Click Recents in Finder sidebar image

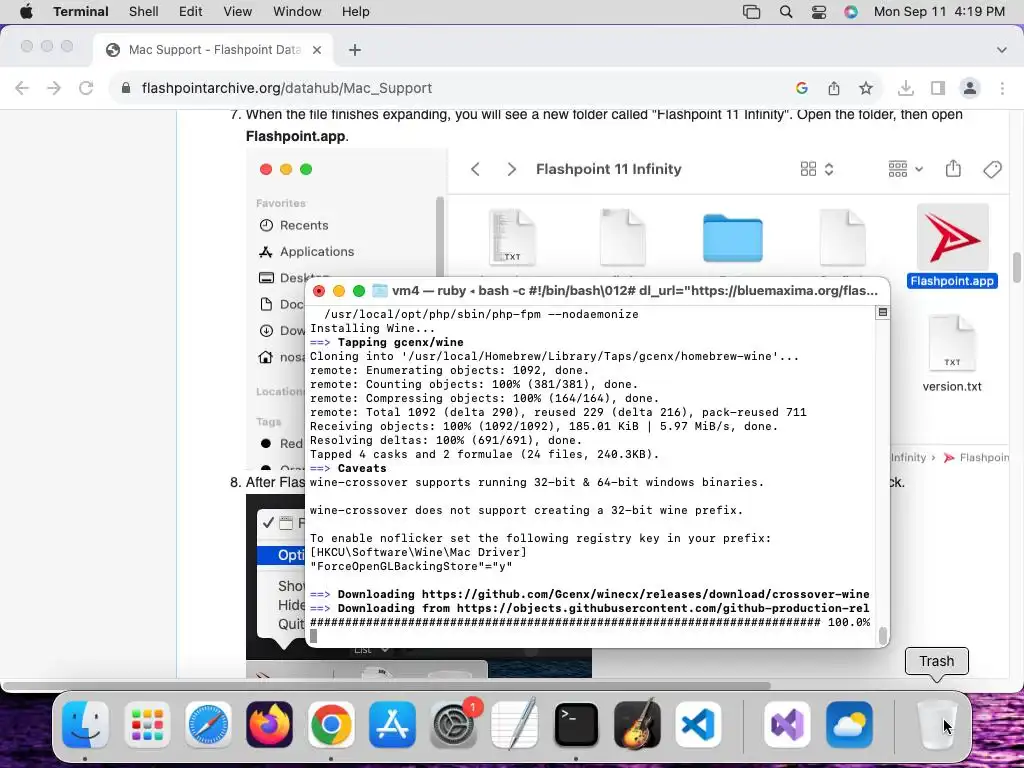[294, 225]
